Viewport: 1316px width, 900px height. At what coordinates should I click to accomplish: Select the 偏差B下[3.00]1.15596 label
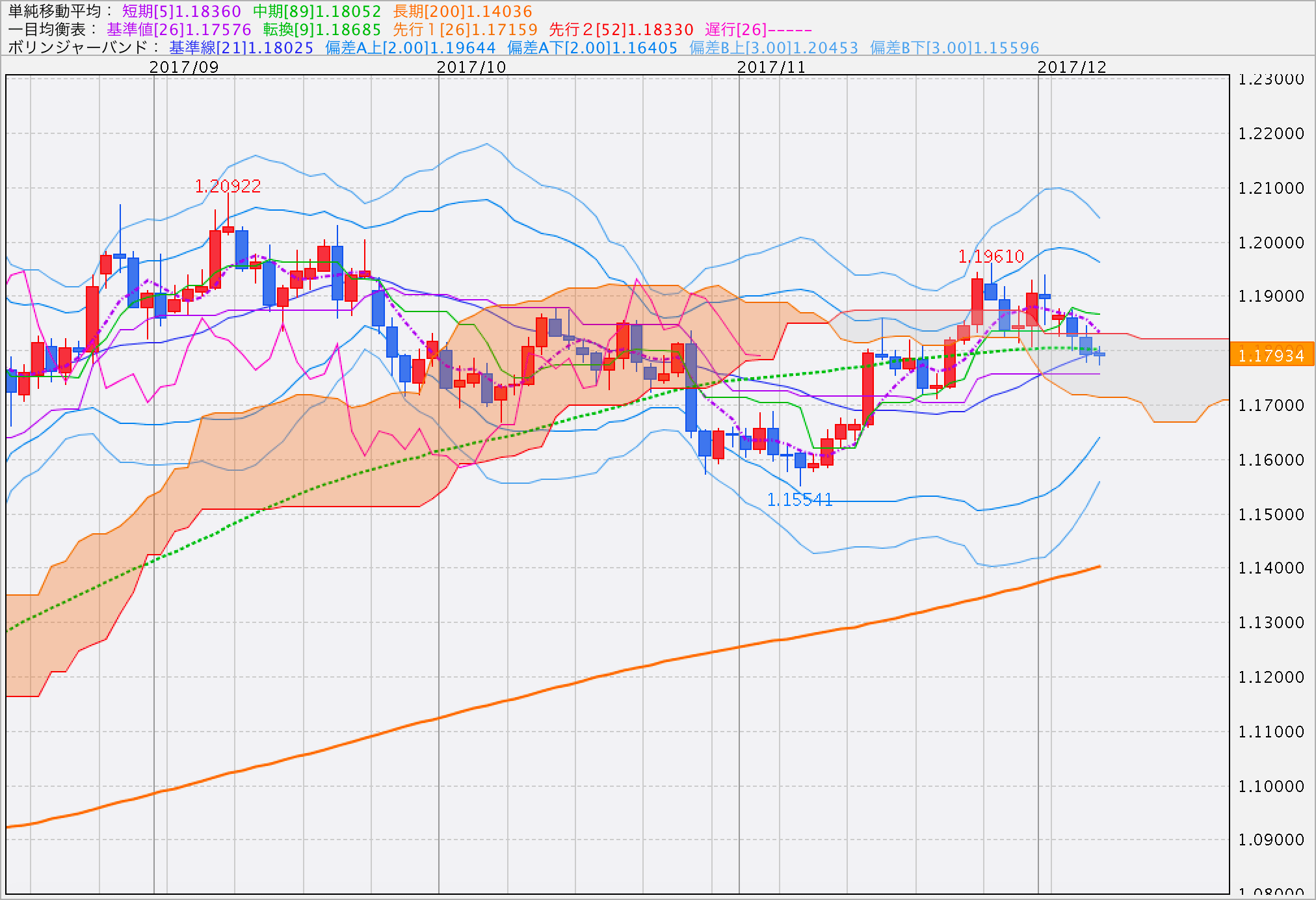954,47
